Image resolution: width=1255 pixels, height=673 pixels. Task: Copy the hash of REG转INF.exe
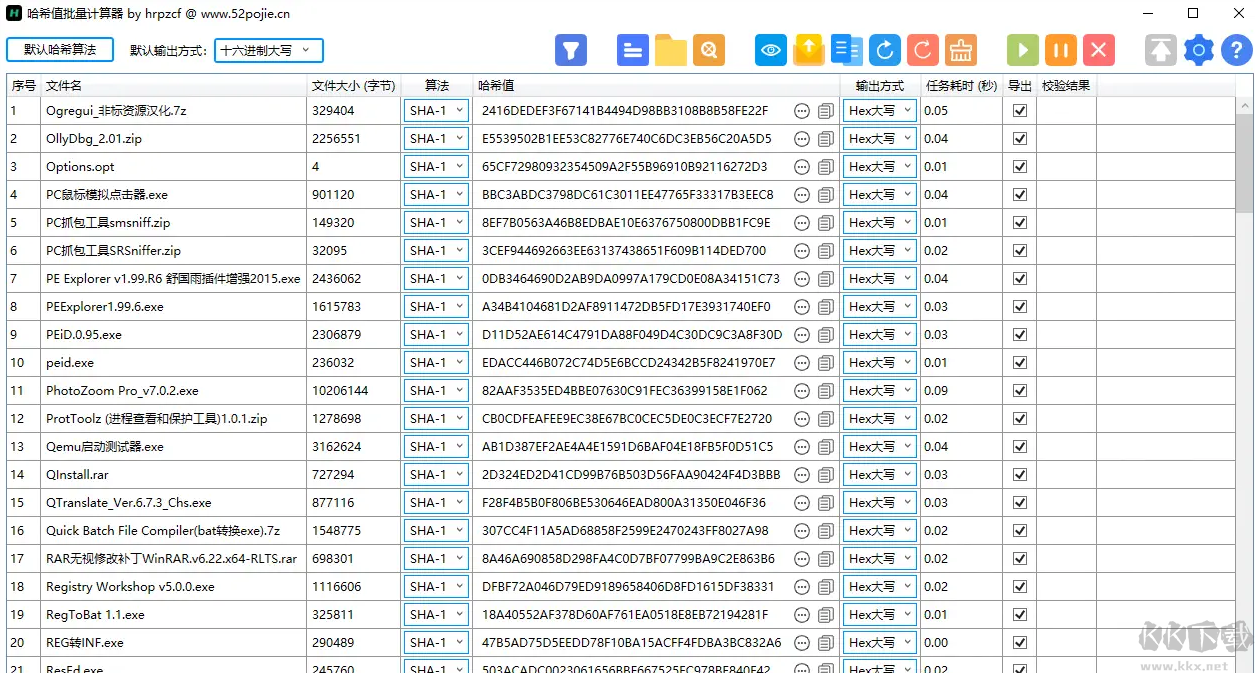(x=826, y=643)
